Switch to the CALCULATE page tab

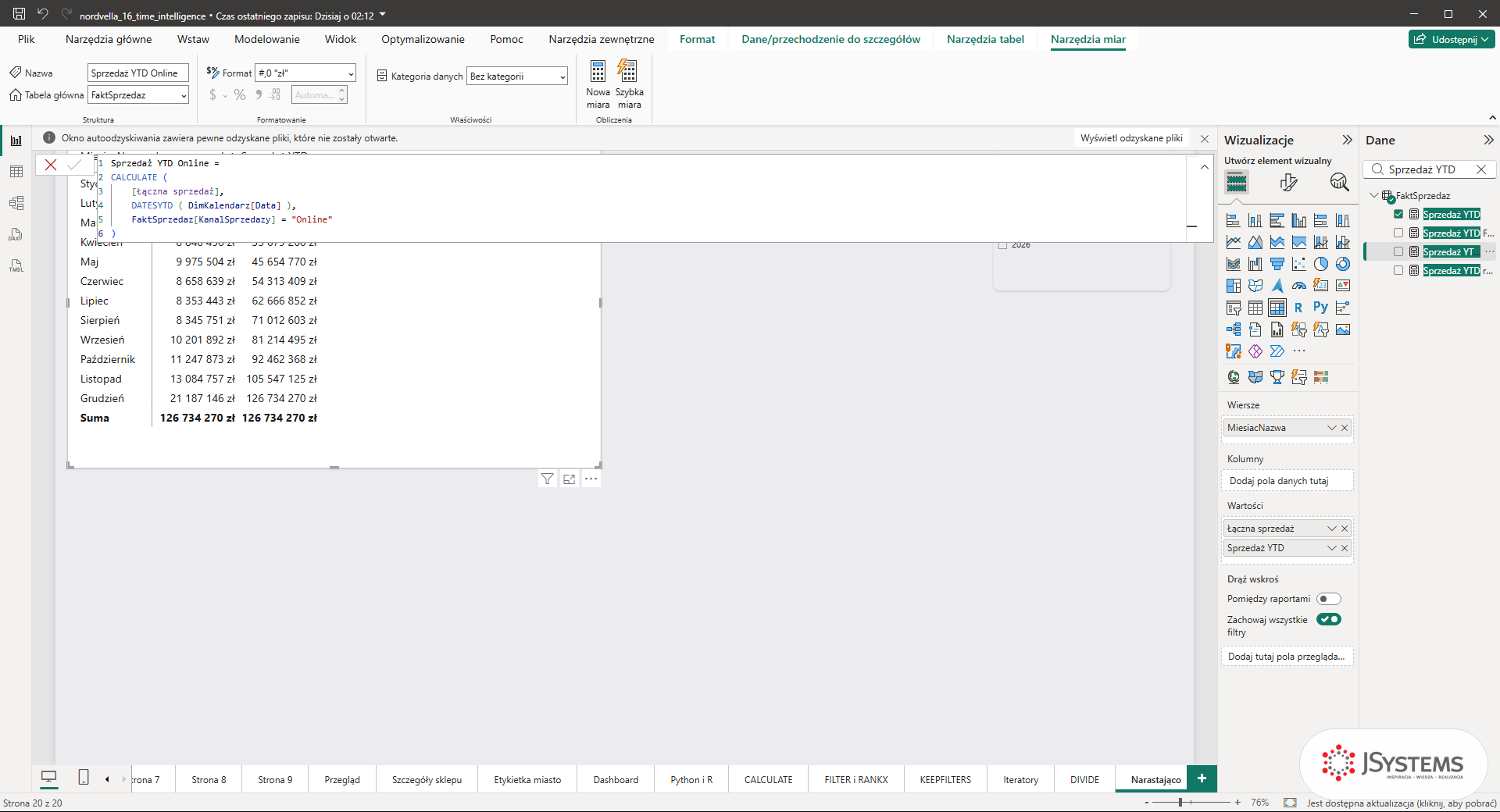point(768,779)
